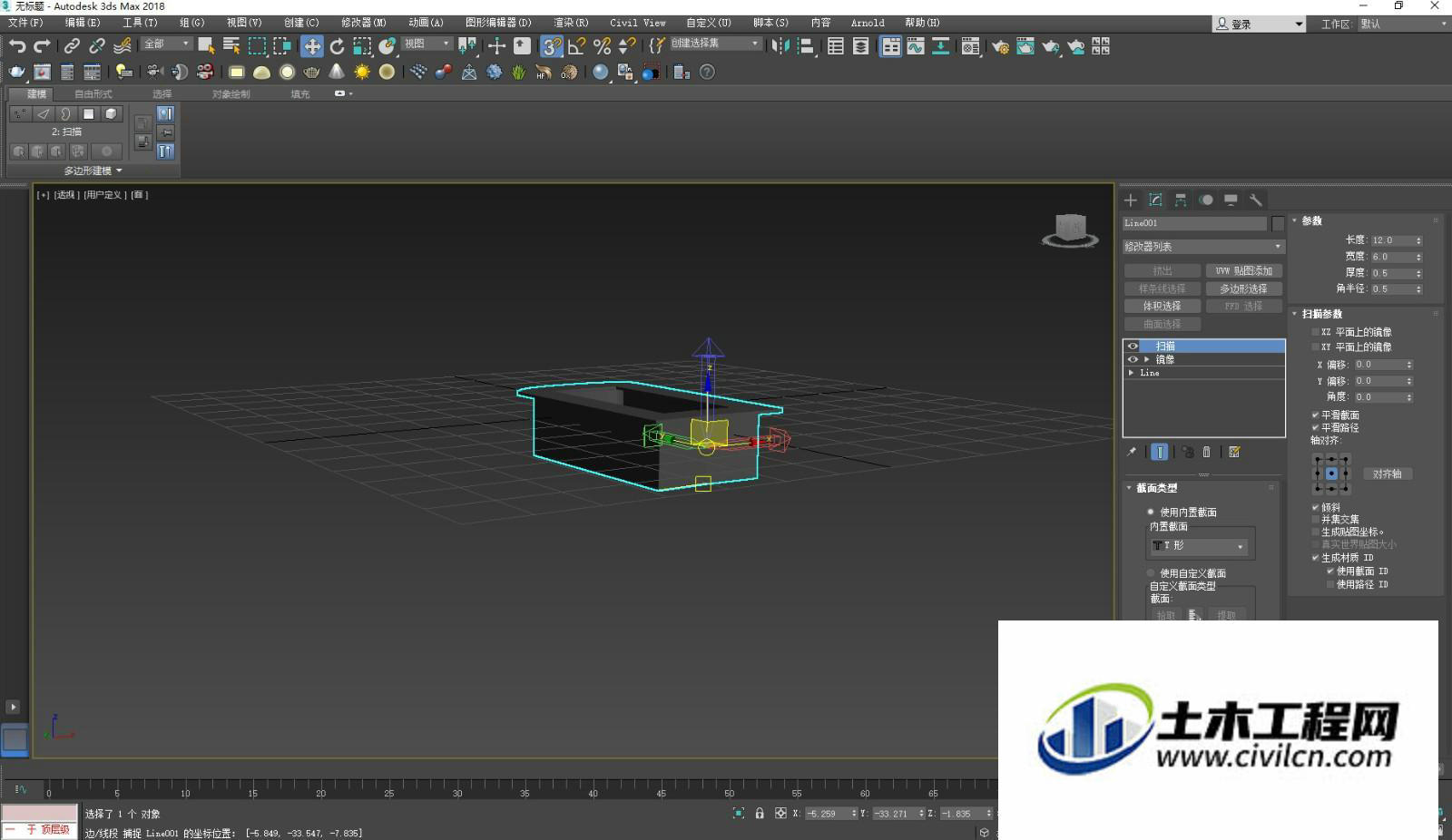The image size is (1452, 840).
Task: Edit the Line001 object name field
Action: point(1194,223)
